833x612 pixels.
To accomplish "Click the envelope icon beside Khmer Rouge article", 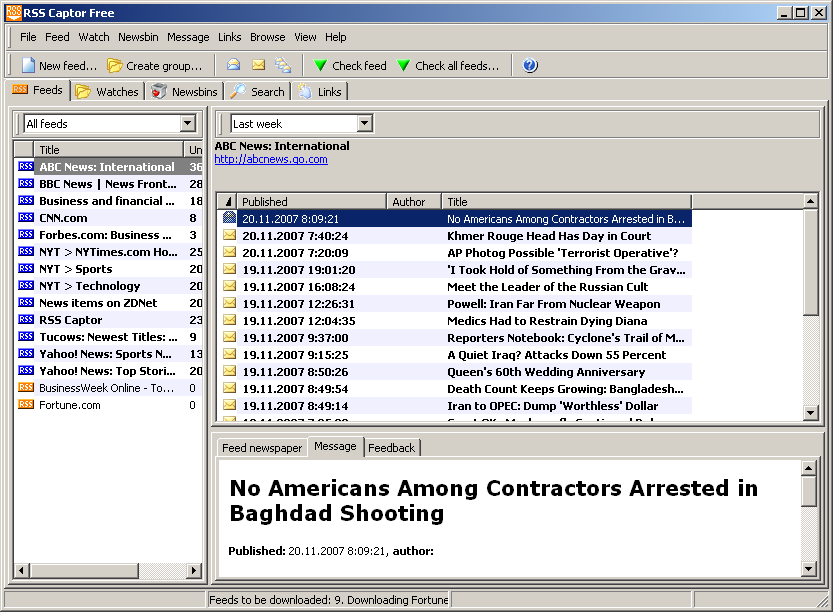I will click(229, 236).
